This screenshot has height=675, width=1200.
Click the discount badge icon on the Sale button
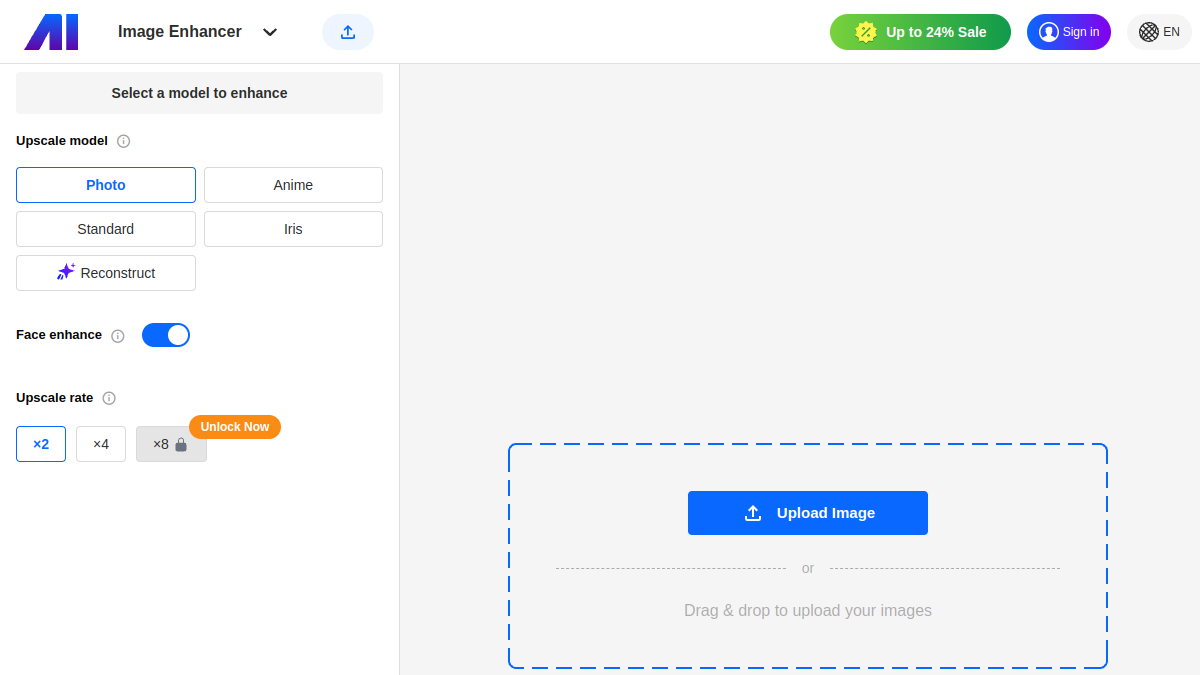tap(866, 32)
